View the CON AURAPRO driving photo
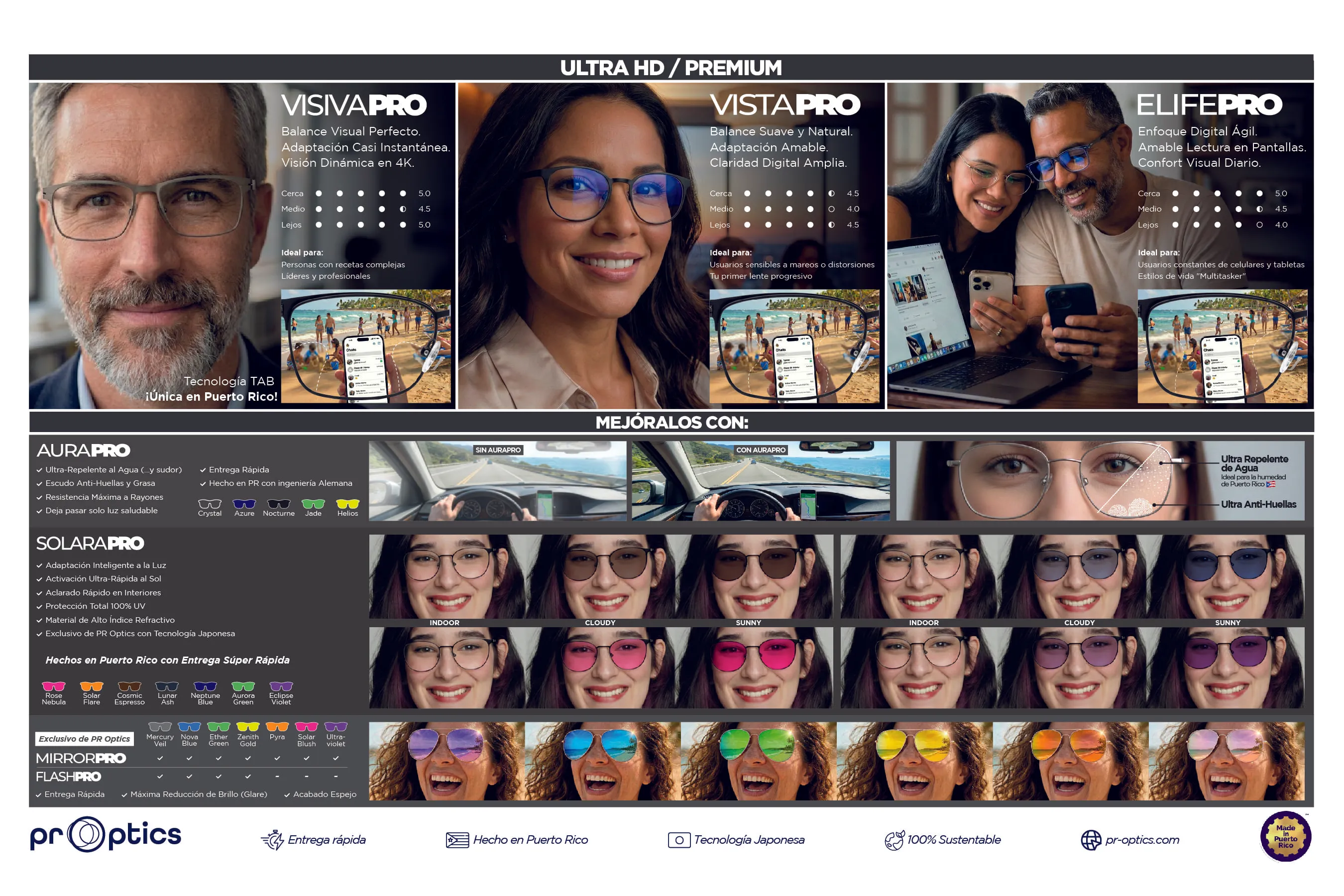The height and width of the screenshot is (896, 1344). click(x=761, y=480)
